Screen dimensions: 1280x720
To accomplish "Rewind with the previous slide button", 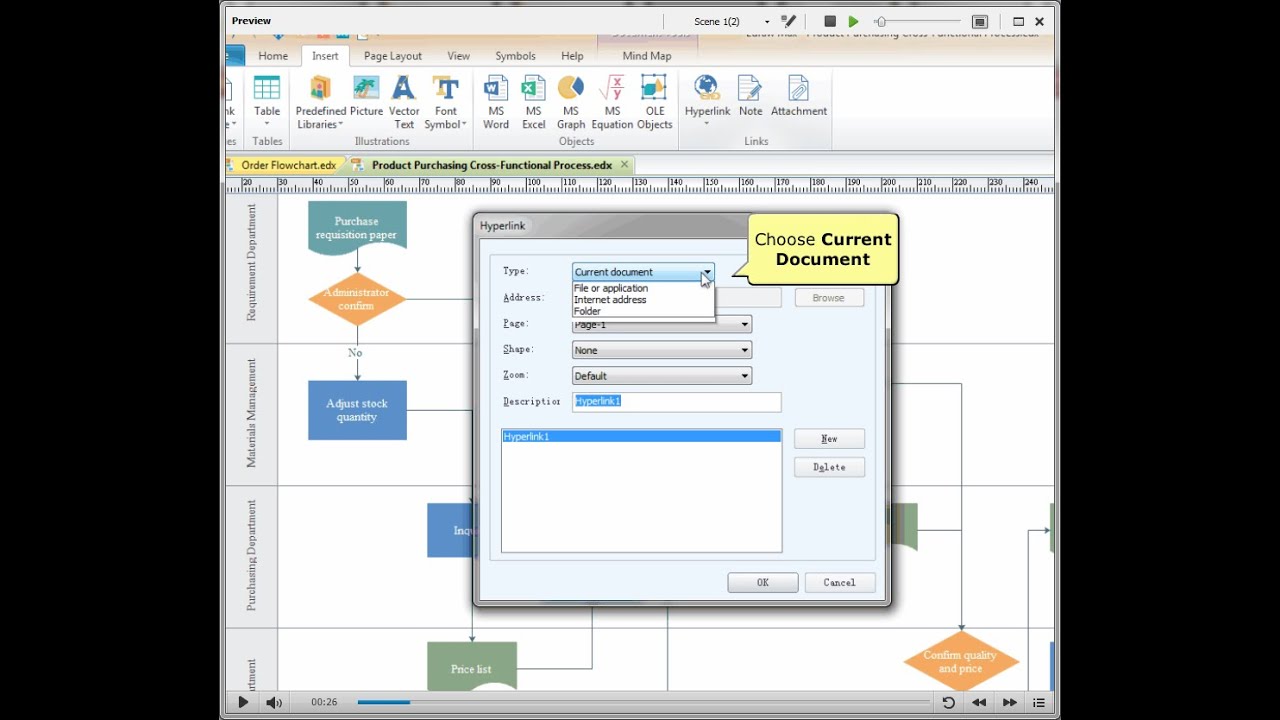I will 979,702.
